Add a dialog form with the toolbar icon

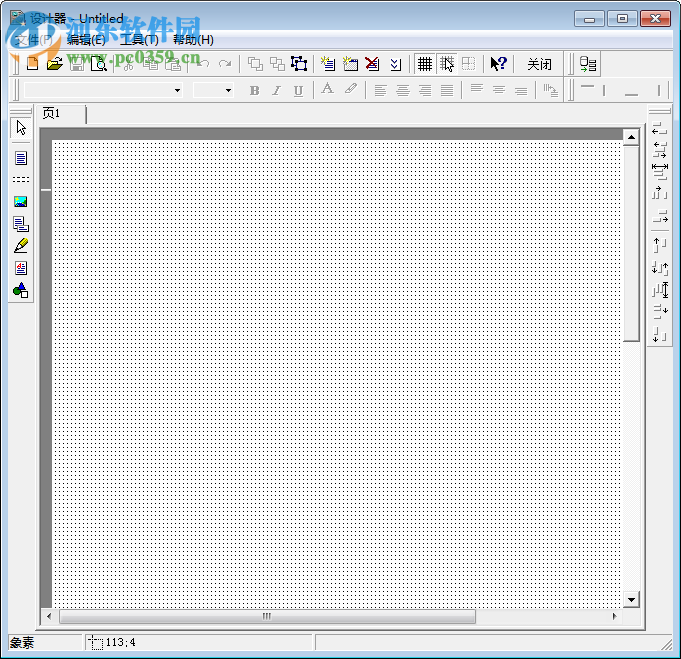(x=350, y=64)
